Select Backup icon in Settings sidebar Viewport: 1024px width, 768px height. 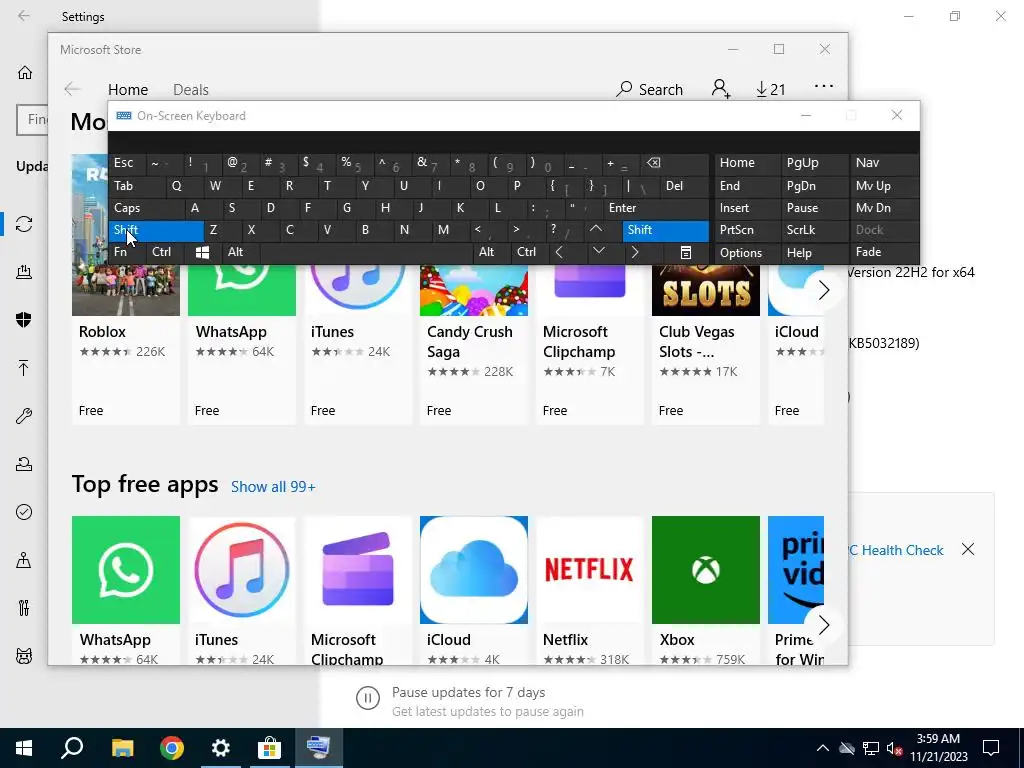[24, 368]
